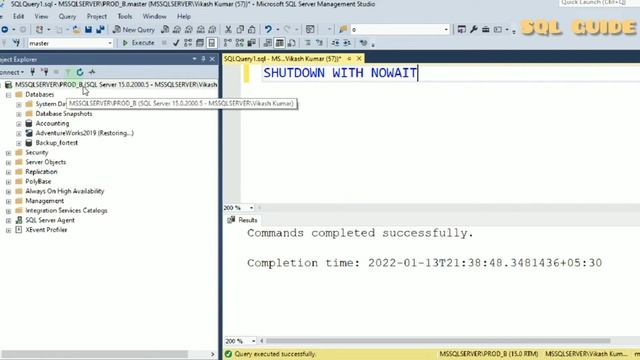Open the Tools menu
The width and height of the screenshot is (640, 360).
(124, 16)
